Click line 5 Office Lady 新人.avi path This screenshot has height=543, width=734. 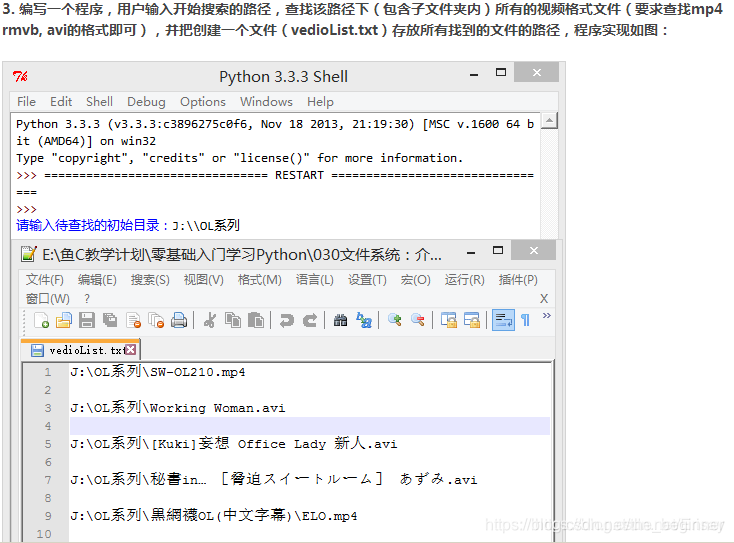pyautogui.click(x=234, y=444)
